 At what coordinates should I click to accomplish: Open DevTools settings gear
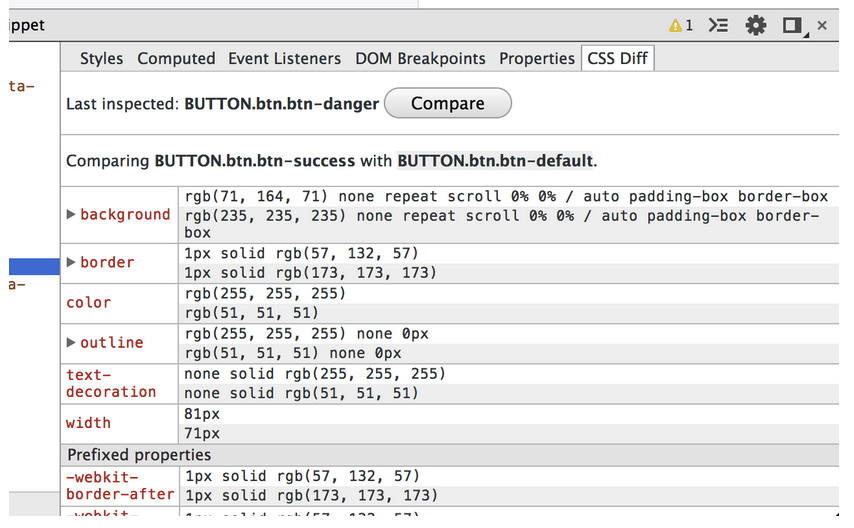click(x=755, y=25)
